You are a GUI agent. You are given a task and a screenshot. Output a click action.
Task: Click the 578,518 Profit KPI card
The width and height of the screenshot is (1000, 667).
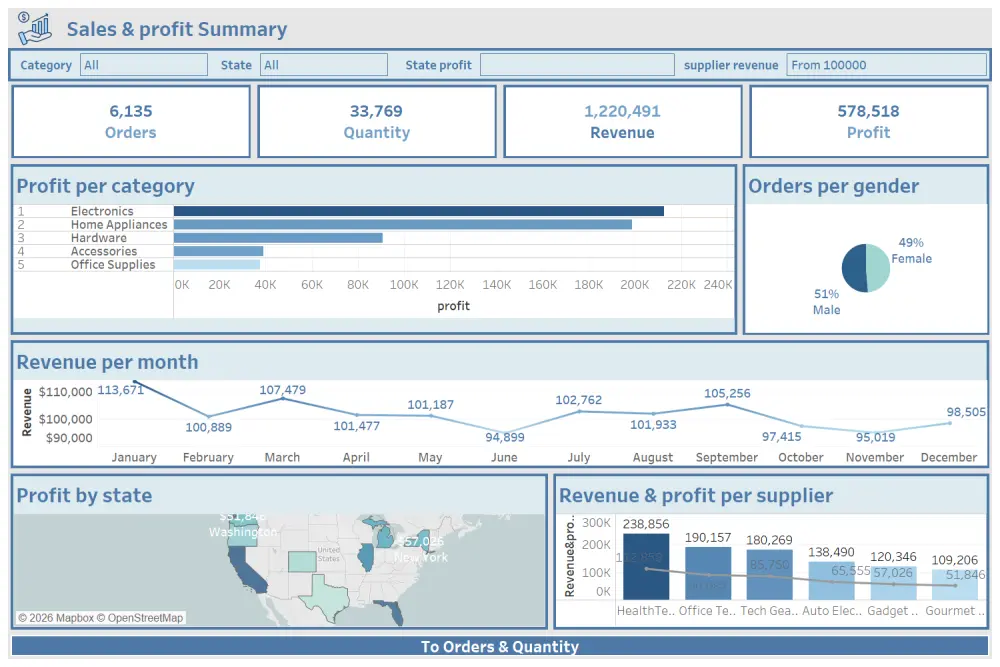pos(868,120)
